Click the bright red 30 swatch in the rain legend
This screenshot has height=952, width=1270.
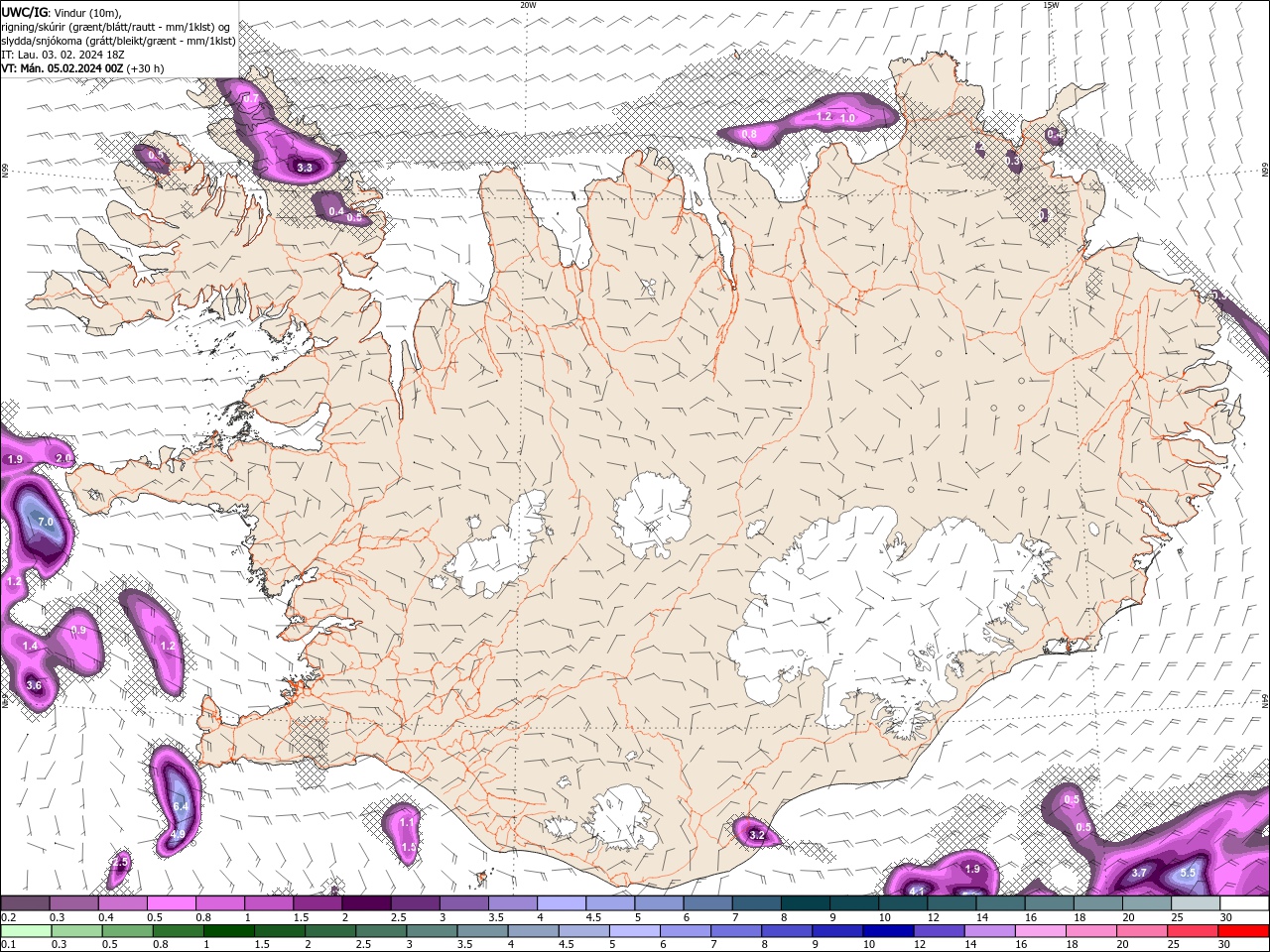[1244, 931]
